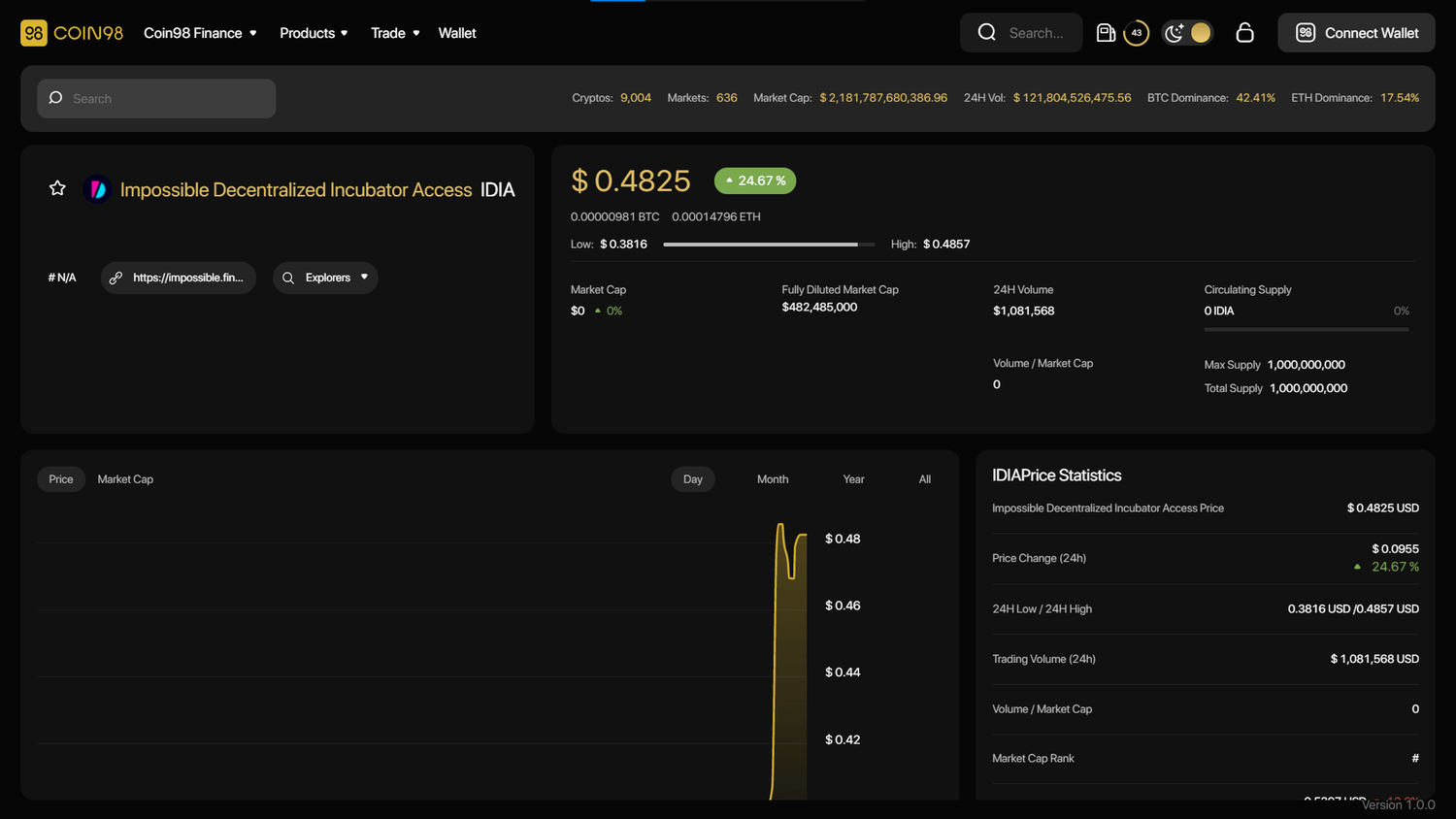Click the Cryptos count 9,004

[636, 98]
